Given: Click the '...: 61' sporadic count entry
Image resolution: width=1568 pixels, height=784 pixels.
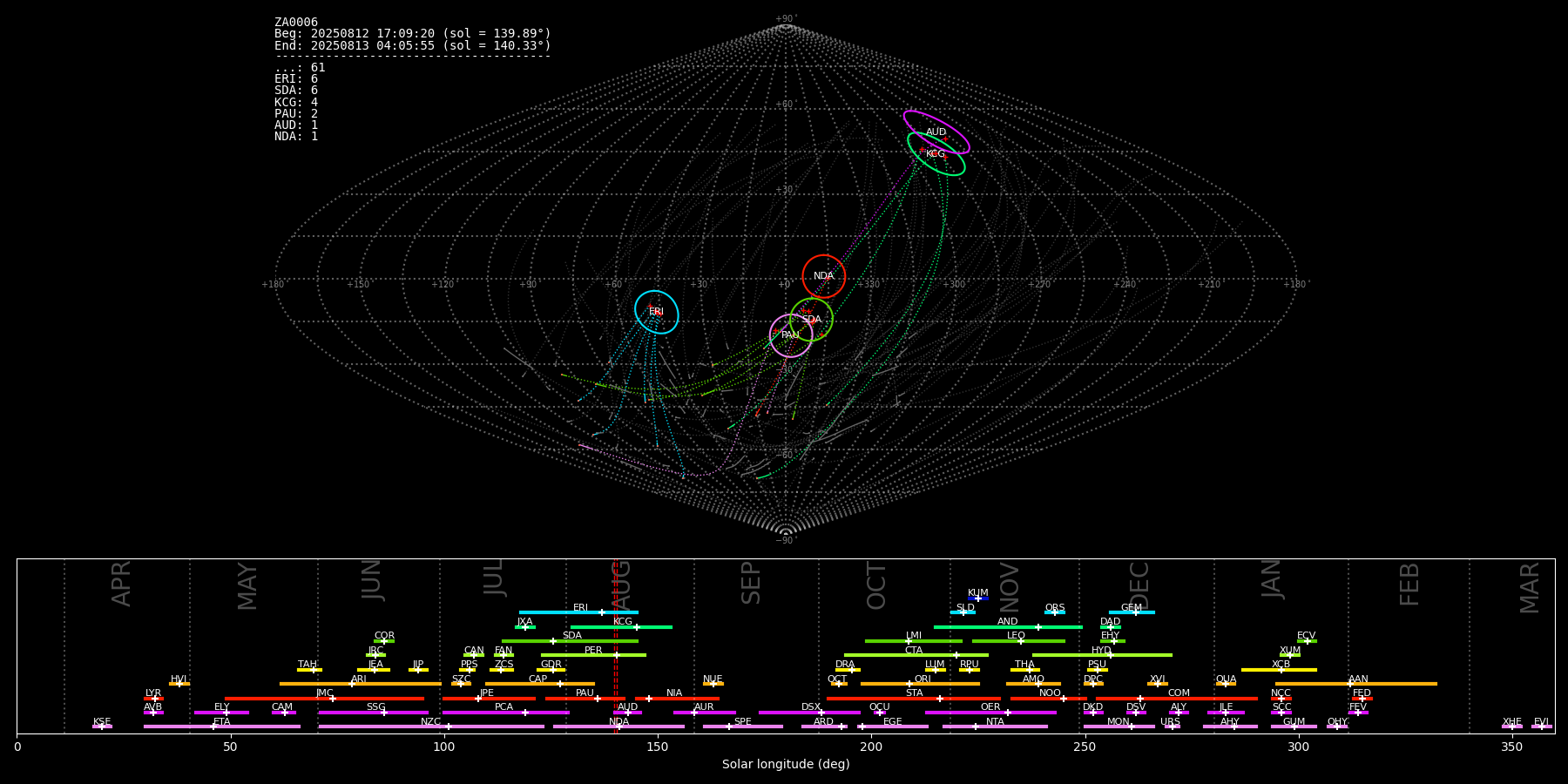Looking at the screenshot, I should [x=300, y=68].
